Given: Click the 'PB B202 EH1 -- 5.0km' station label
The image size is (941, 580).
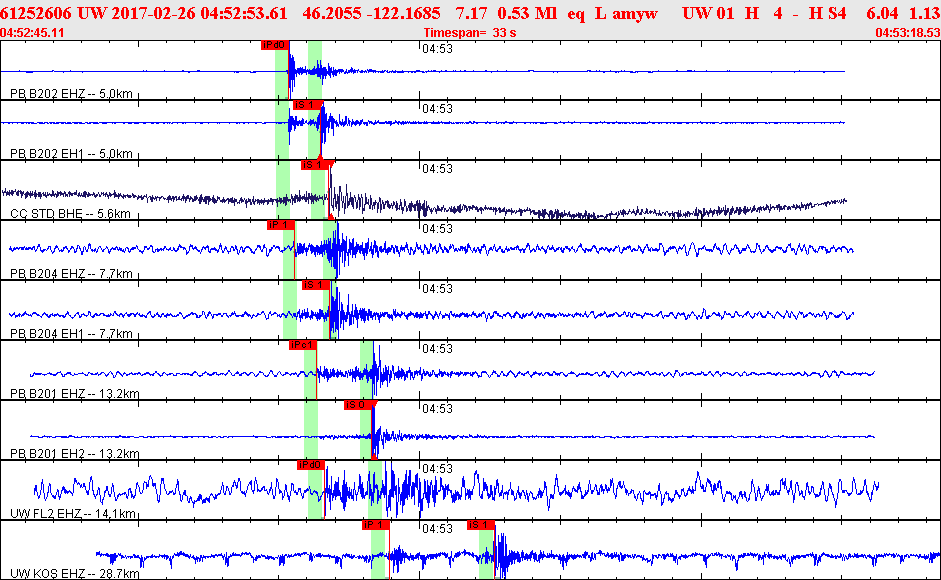Looking at the screenshot, I should click(71, 154).
